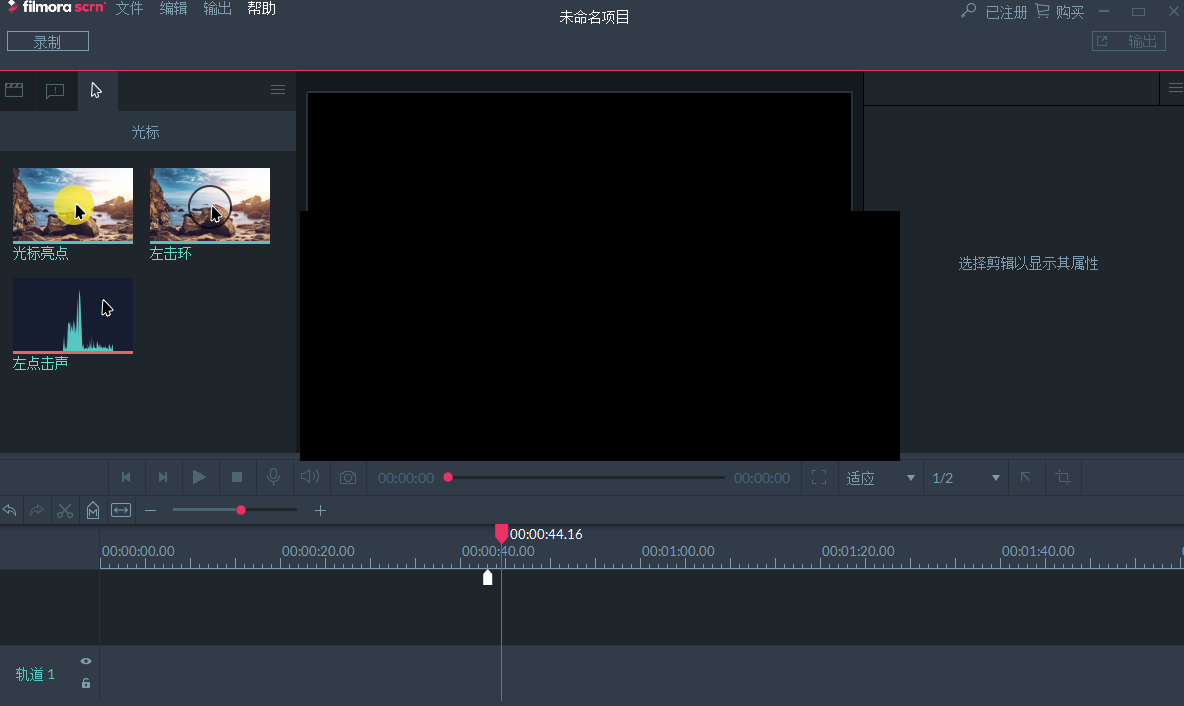Open the 适应 zoom dropdown
The image size is (1184, 706).
881,478
